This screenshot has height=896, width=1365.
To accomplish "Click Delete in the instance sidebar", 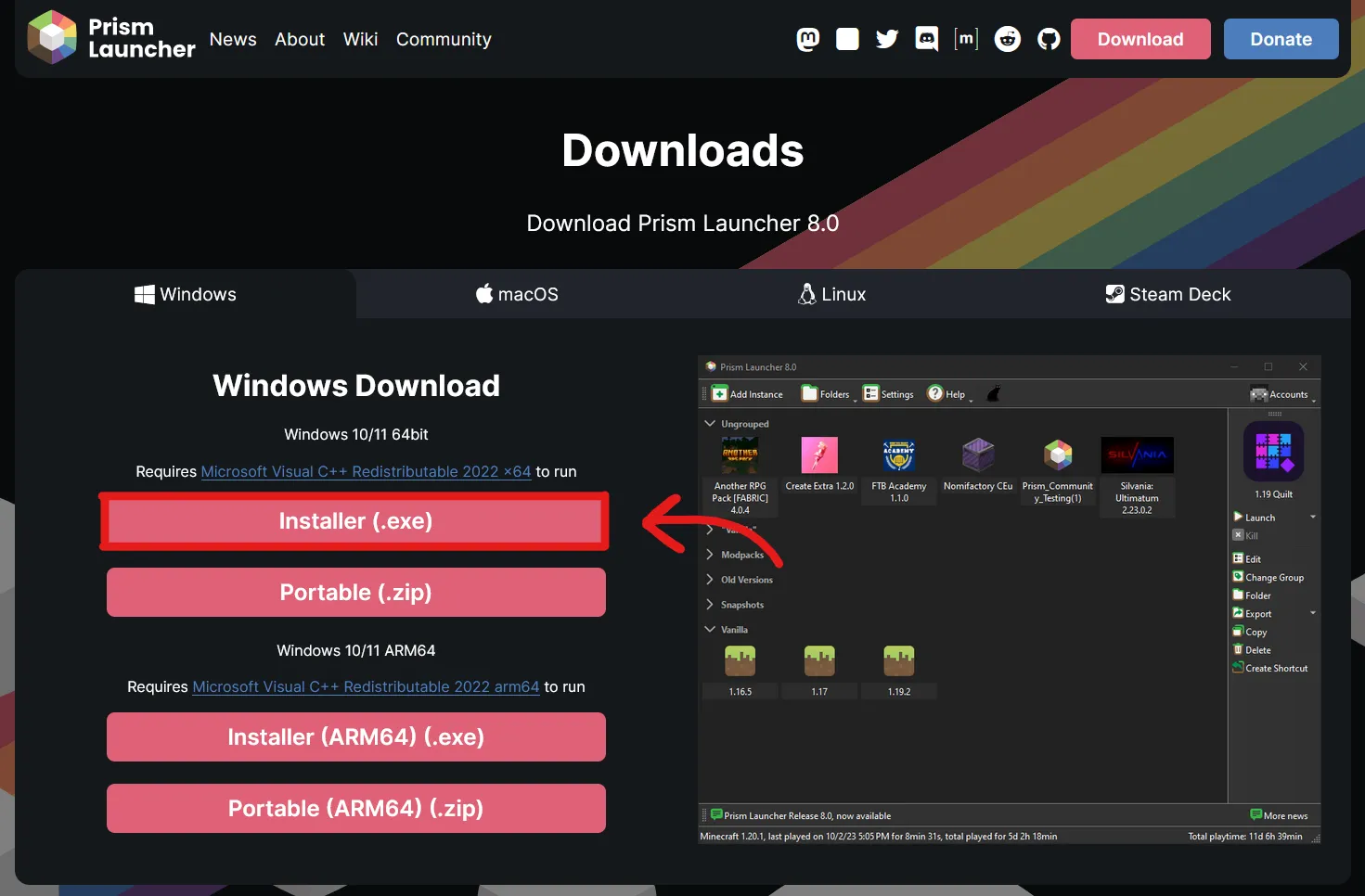I will click(1252, 650).
